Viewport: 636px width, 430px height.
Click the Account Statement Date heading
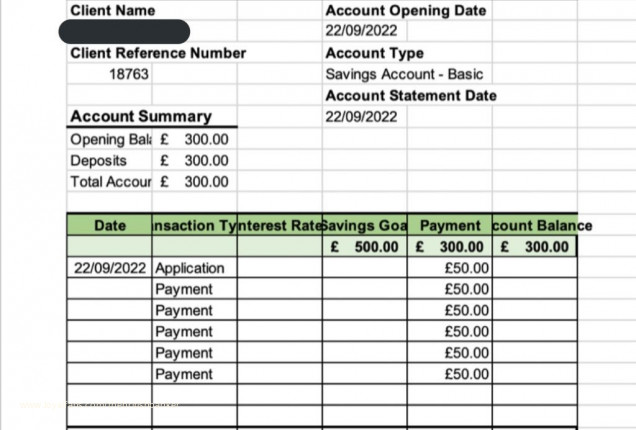point(410,96)
